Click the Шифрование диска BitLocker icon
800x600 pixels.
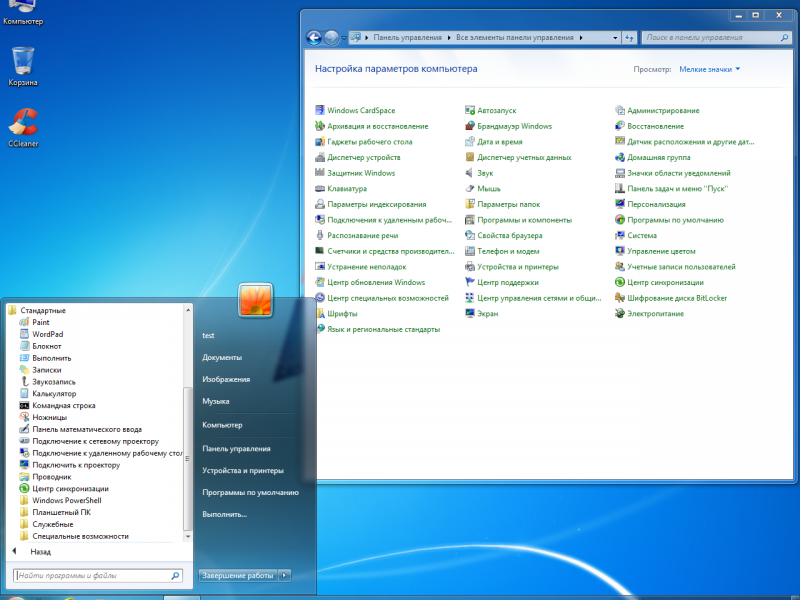pos(620,298)
